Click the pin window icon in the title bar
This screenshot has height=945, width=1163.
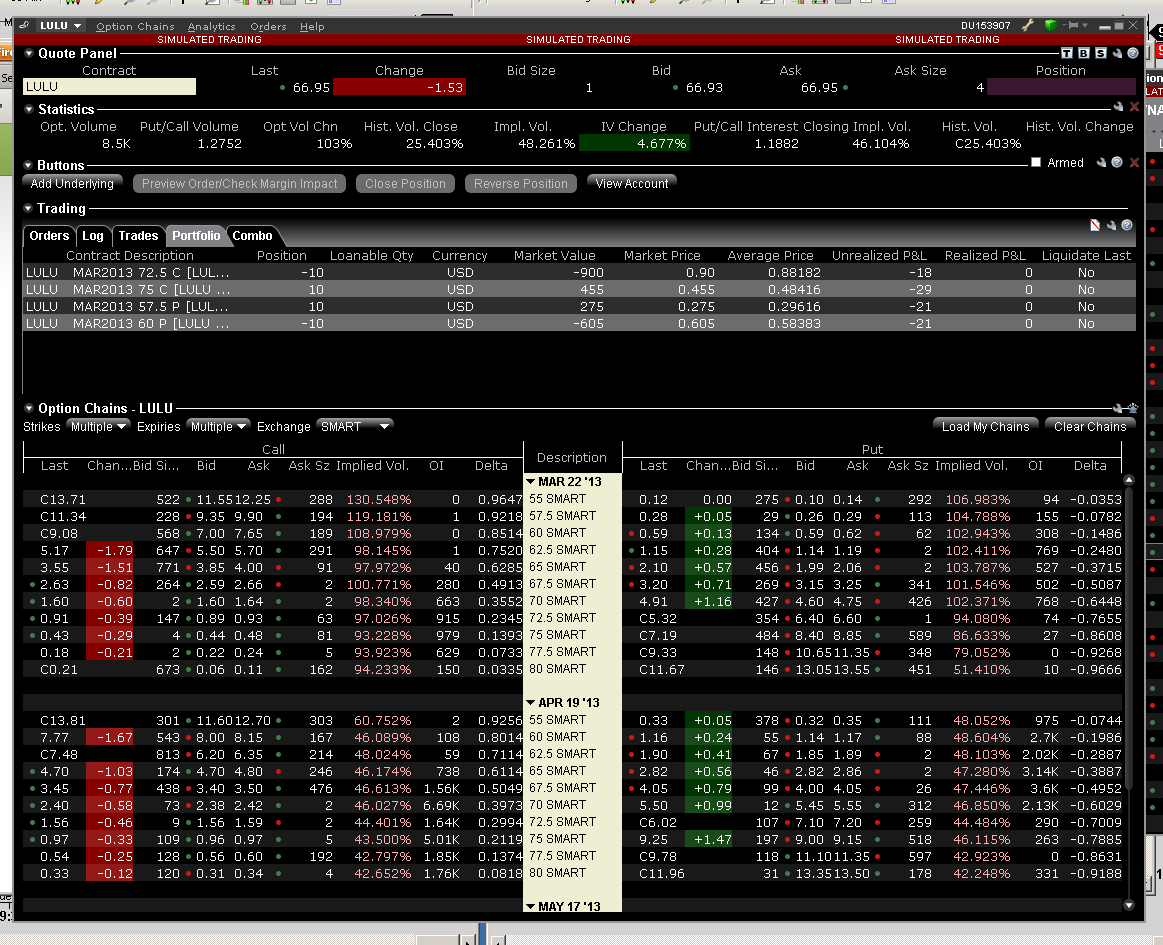(1071, 25)
